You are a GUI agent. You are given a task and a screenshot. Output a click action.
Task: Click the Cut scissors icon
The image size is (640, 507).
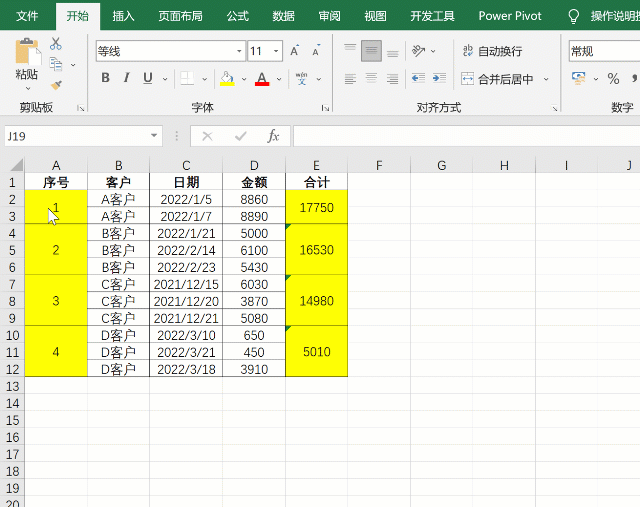(56, 44)
